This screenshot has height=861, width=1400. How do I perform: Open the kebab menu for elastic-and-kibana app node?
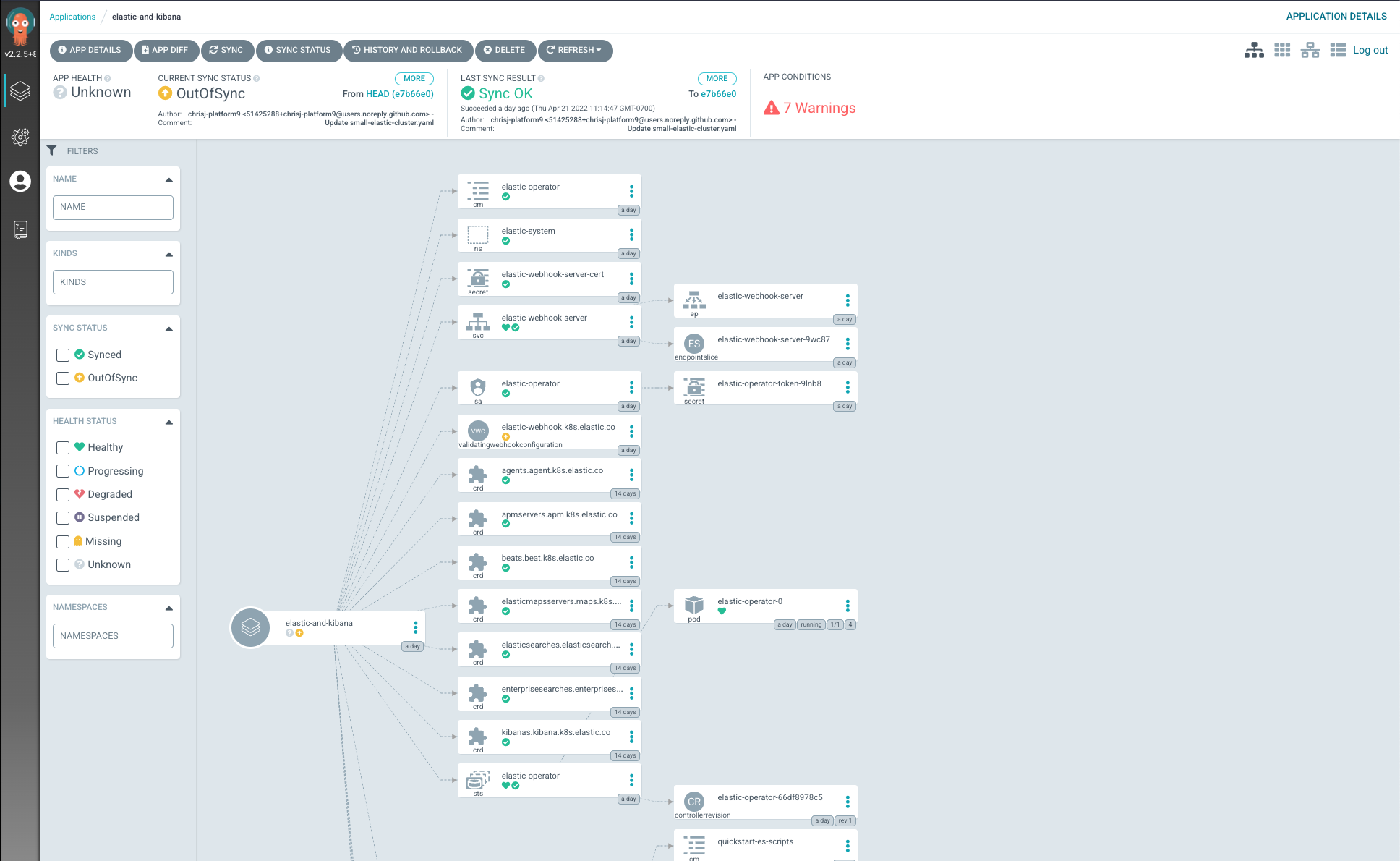pos(415,627)
